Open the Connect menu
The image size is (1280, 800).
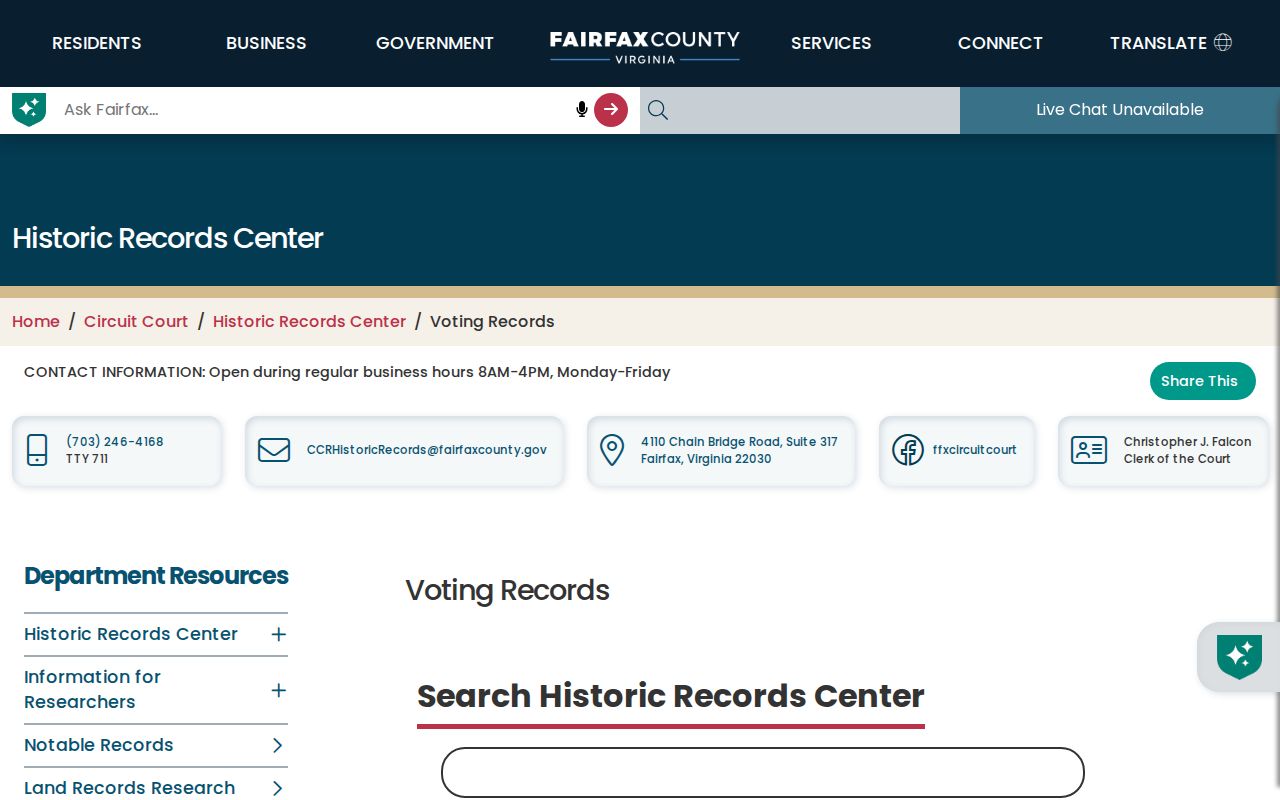point(1000,43)
